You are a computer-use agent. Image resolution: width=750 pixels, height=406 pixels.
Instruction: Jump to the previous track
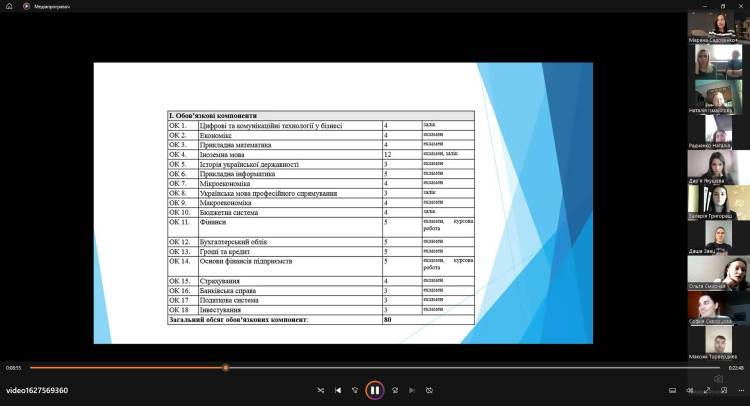(x=338, y=390)
